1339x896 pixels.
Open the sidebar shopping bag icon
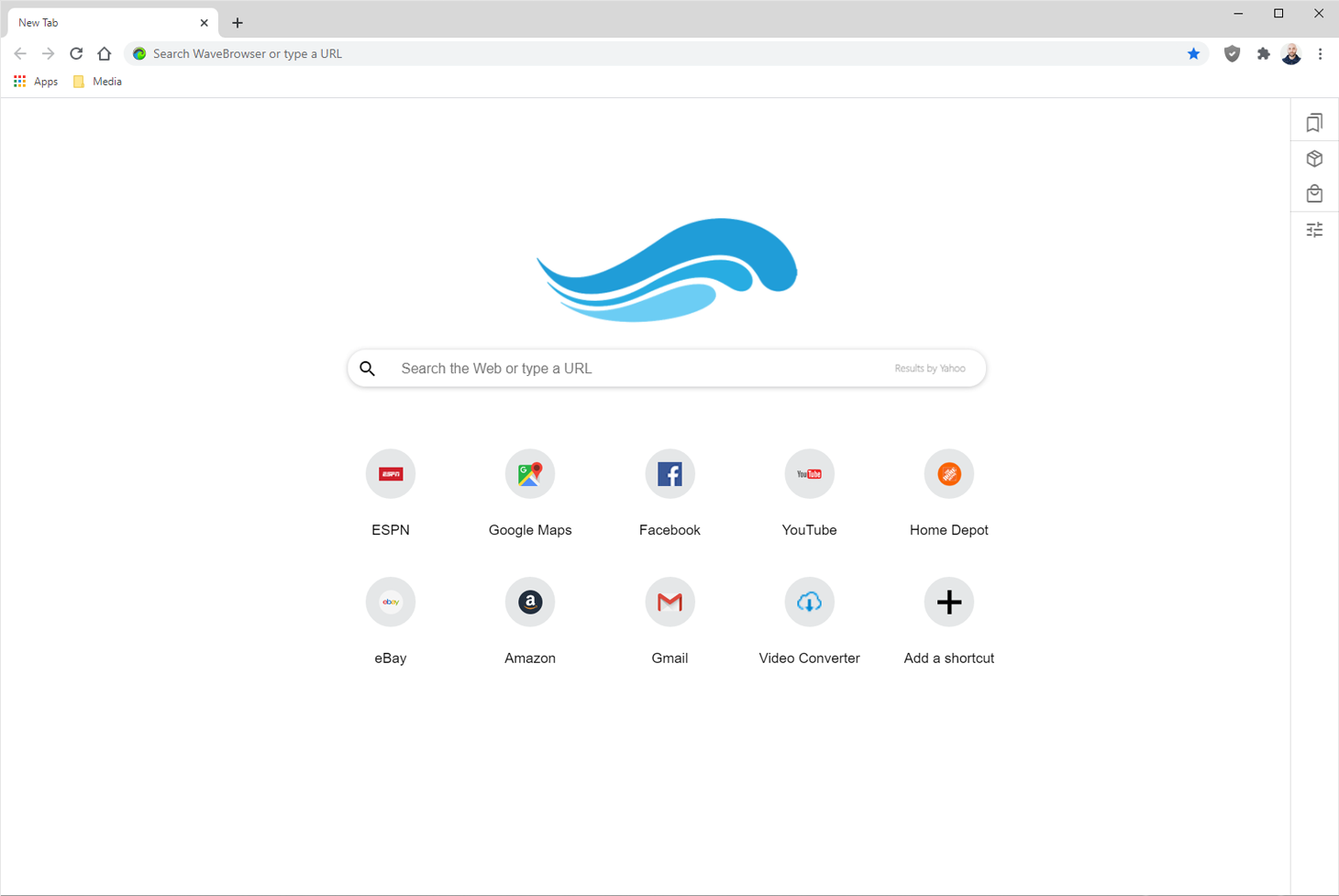coord(1314,194)
